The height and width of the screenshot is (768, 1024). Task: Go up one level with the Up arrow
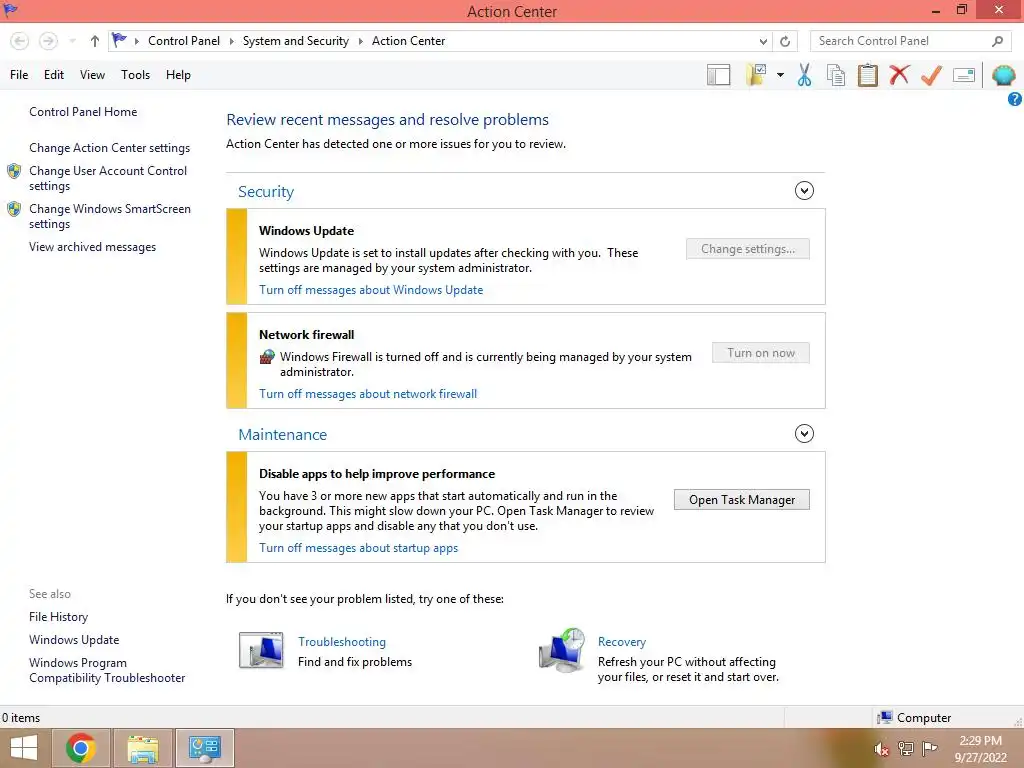tap(95, 41)
